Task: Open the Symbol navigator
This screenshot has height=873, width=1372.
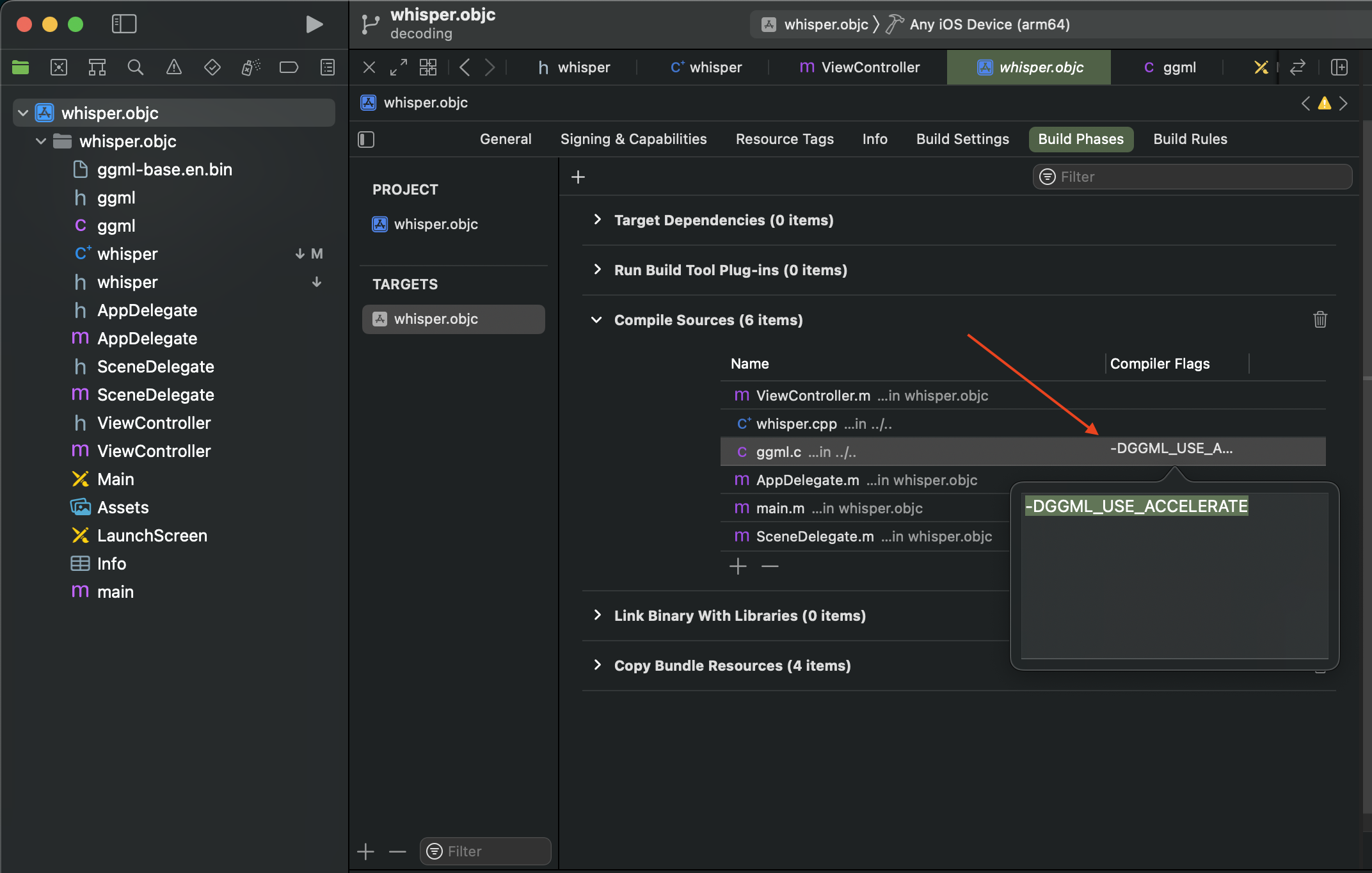Action: click(x=97, y=67)
